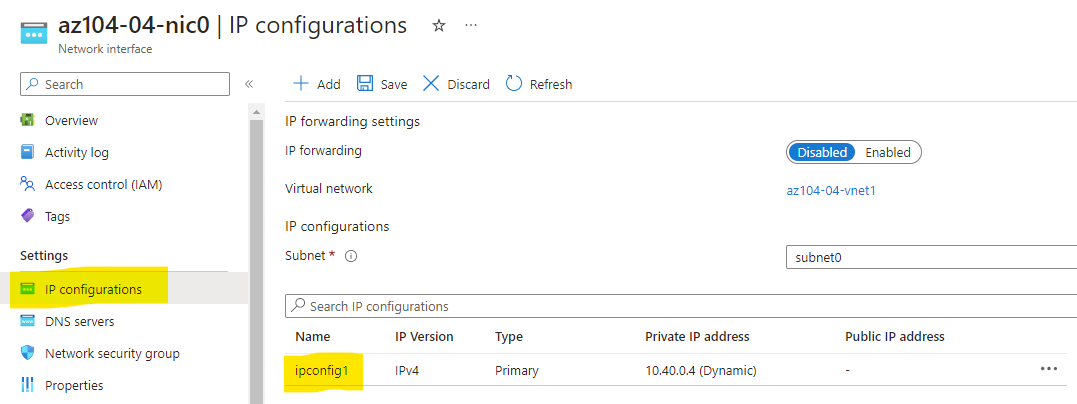
Task: Click the Tags icon in sidebar
Action: click(x=27, y=216)
